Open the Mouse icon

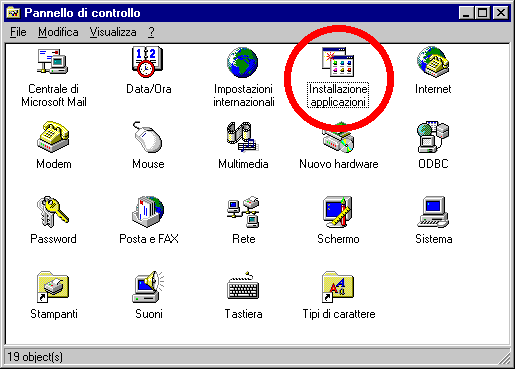(x=148, y=137)
